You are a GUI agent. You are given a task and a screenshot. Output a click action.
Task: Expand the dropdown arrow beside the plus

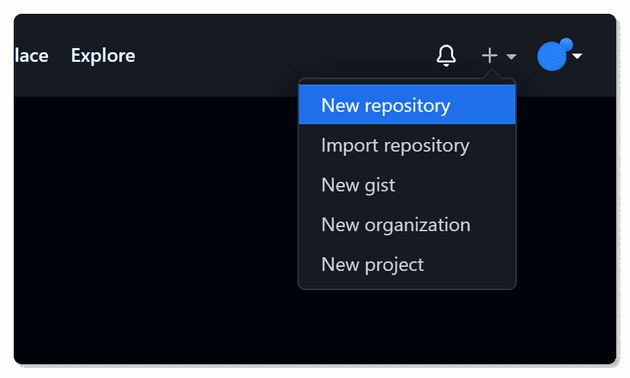coord(511,56)
